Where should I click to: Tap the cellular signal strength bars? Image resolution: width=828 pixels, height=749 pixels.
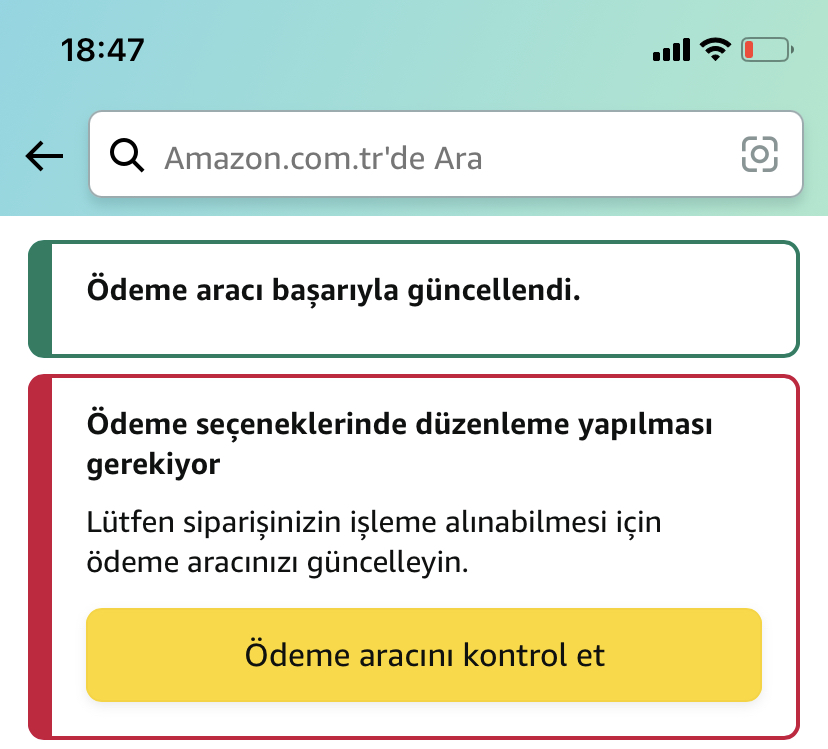pyautogui.click(x=671, y=49)
